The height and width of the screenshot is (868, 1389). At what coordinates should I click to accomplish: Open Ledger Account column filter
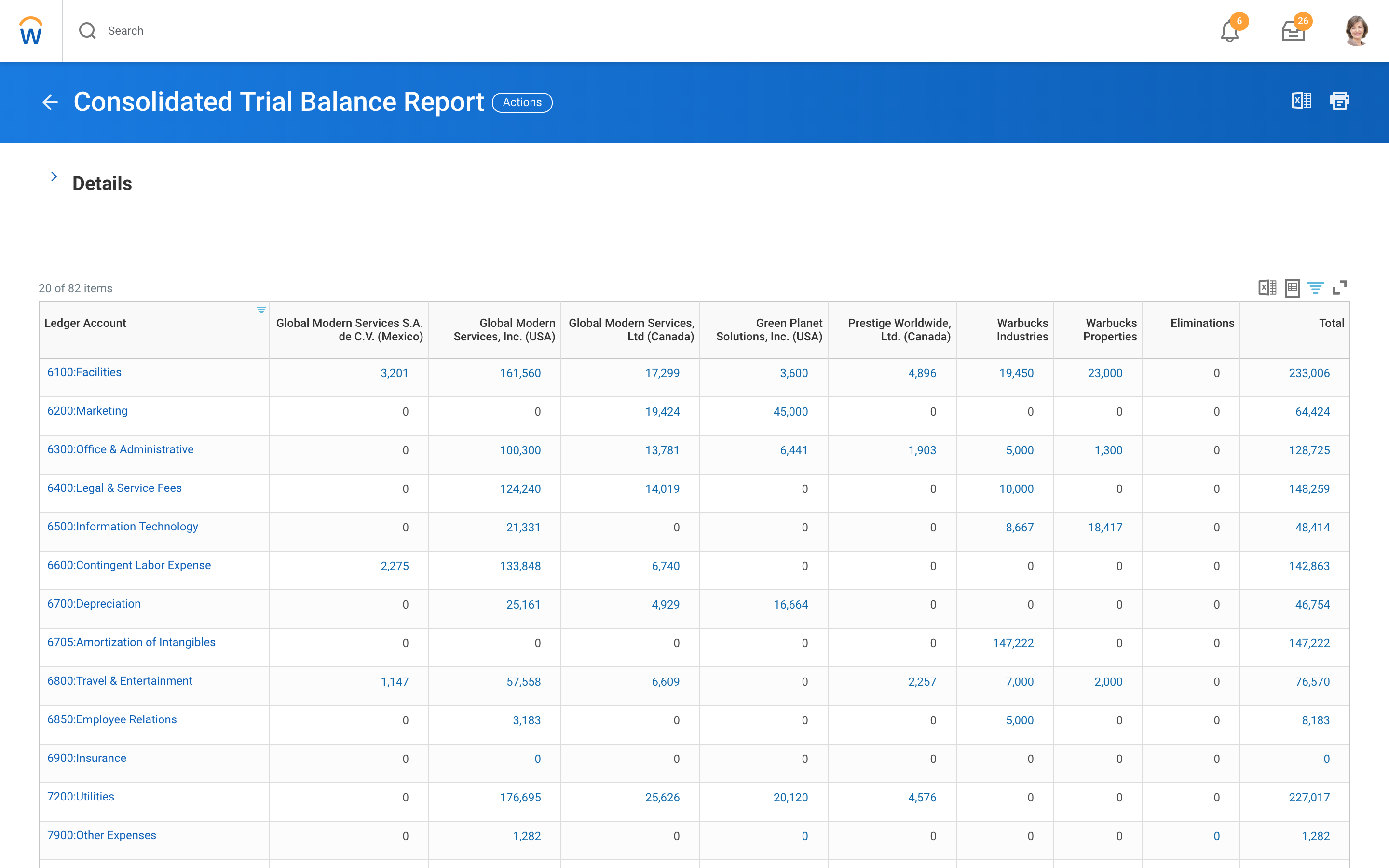tap(261, 310)
